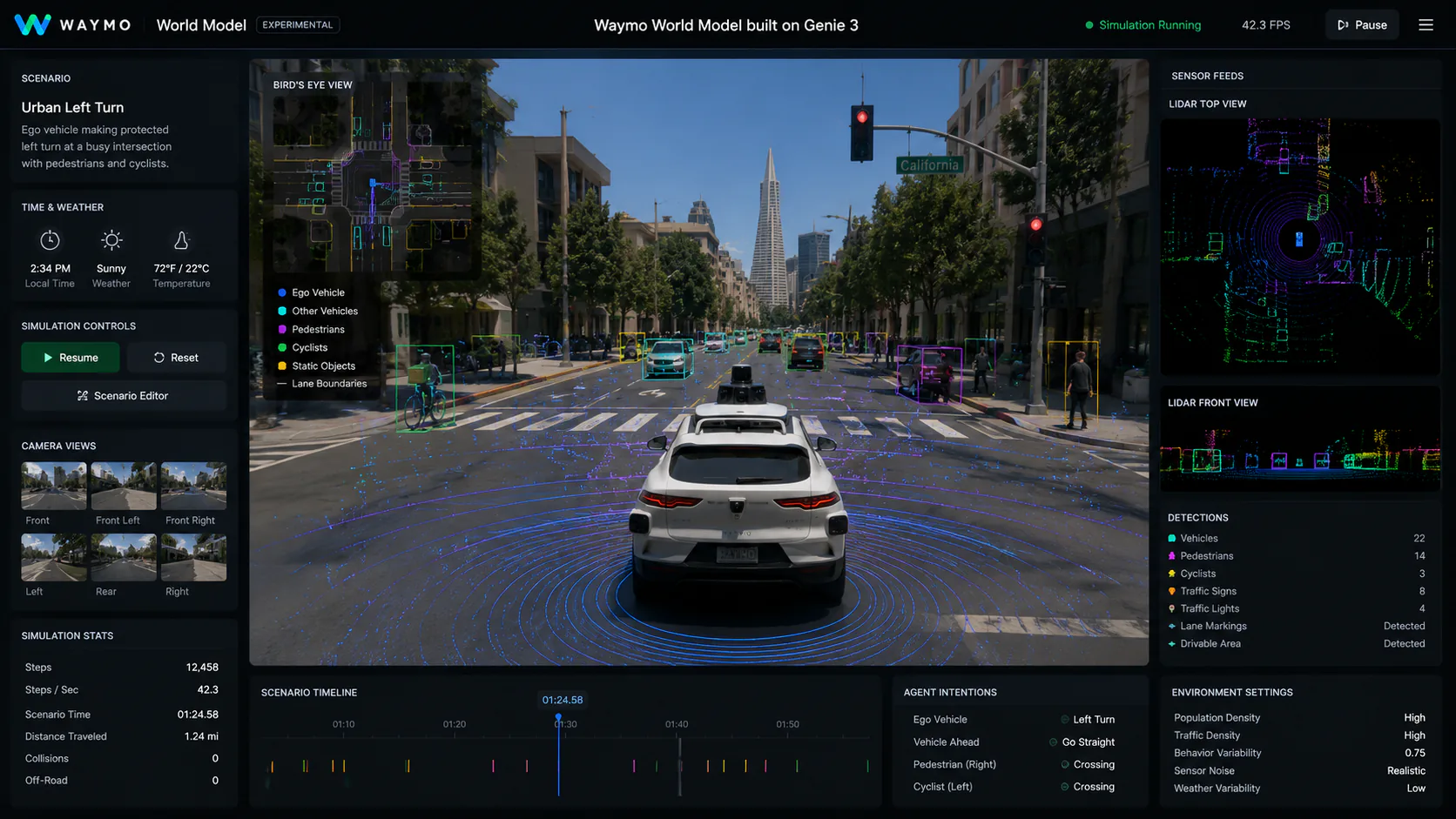Screen dimensions: 1456x819
Task: Click the Vehicles detection icon
Action: point(1171,538)
